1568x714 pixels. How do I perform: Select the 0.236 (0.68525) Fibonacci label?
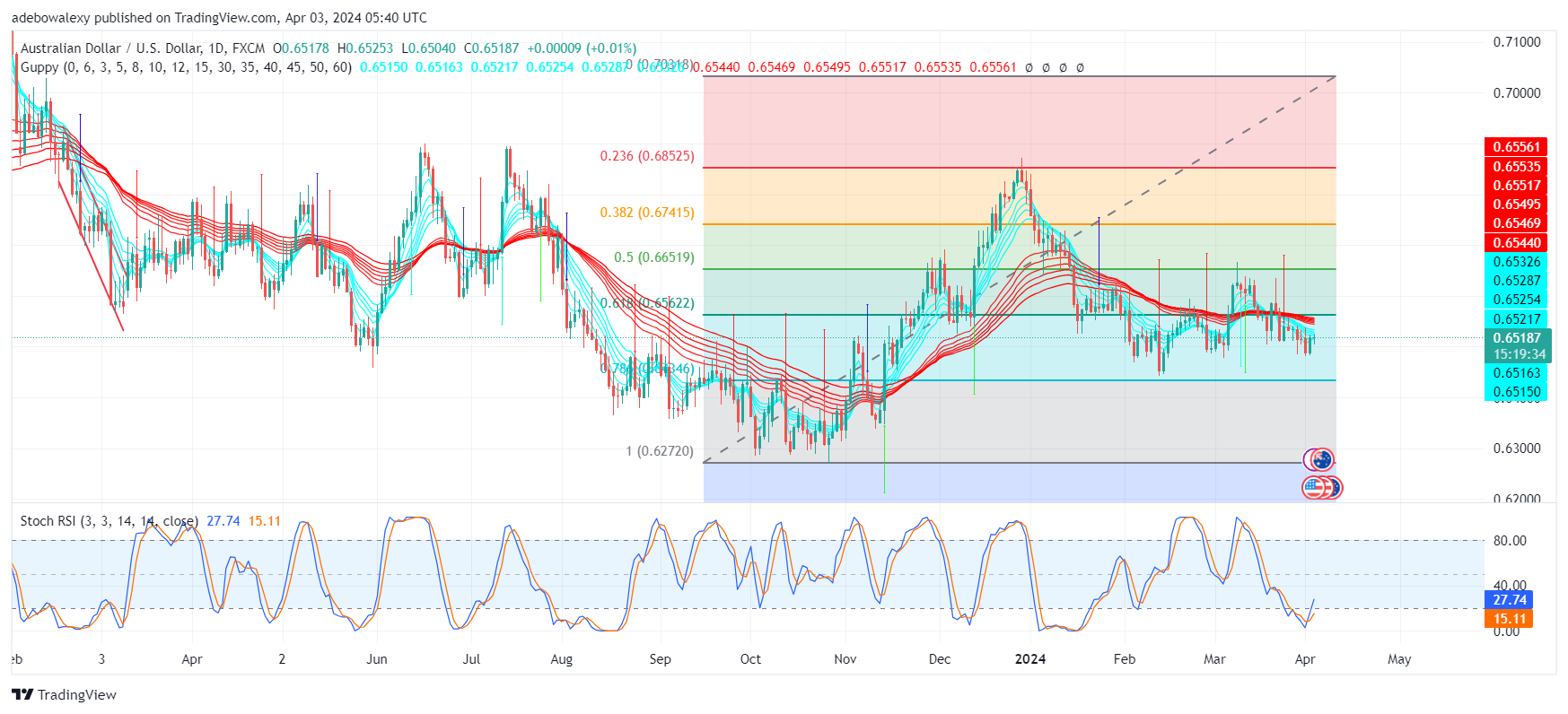pos(647,156)
